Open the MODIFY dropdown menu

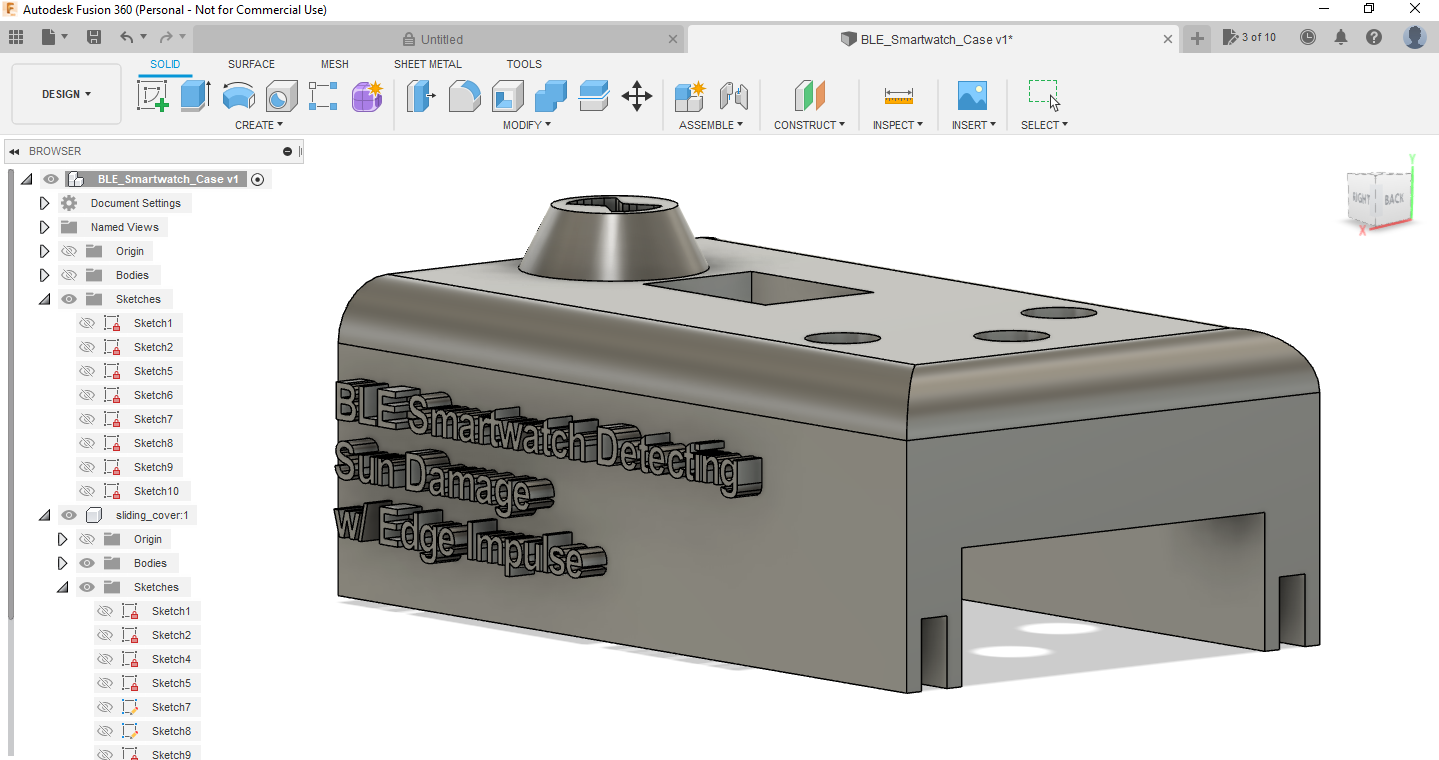click(527, 125)
